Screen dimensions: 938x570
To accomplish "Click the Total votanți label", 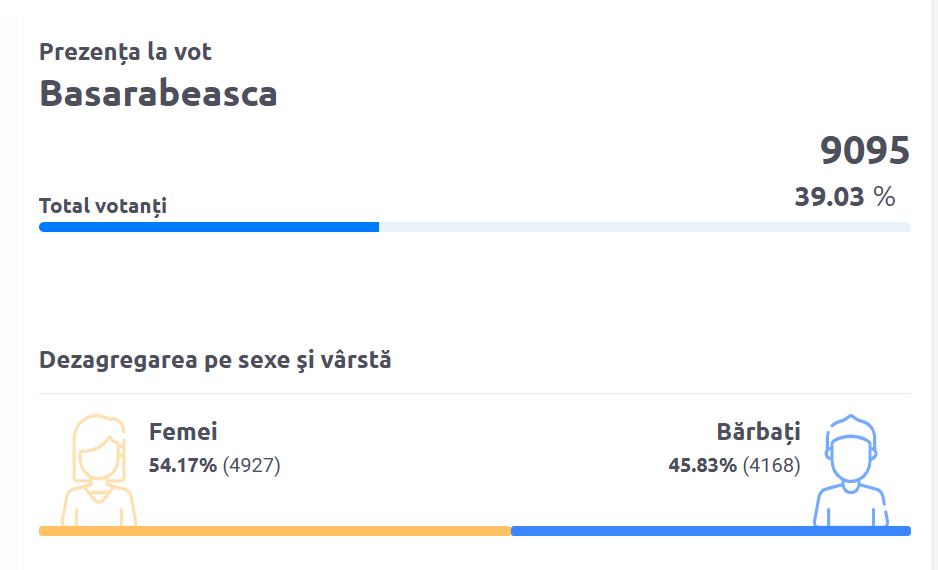I will point(102,206).
